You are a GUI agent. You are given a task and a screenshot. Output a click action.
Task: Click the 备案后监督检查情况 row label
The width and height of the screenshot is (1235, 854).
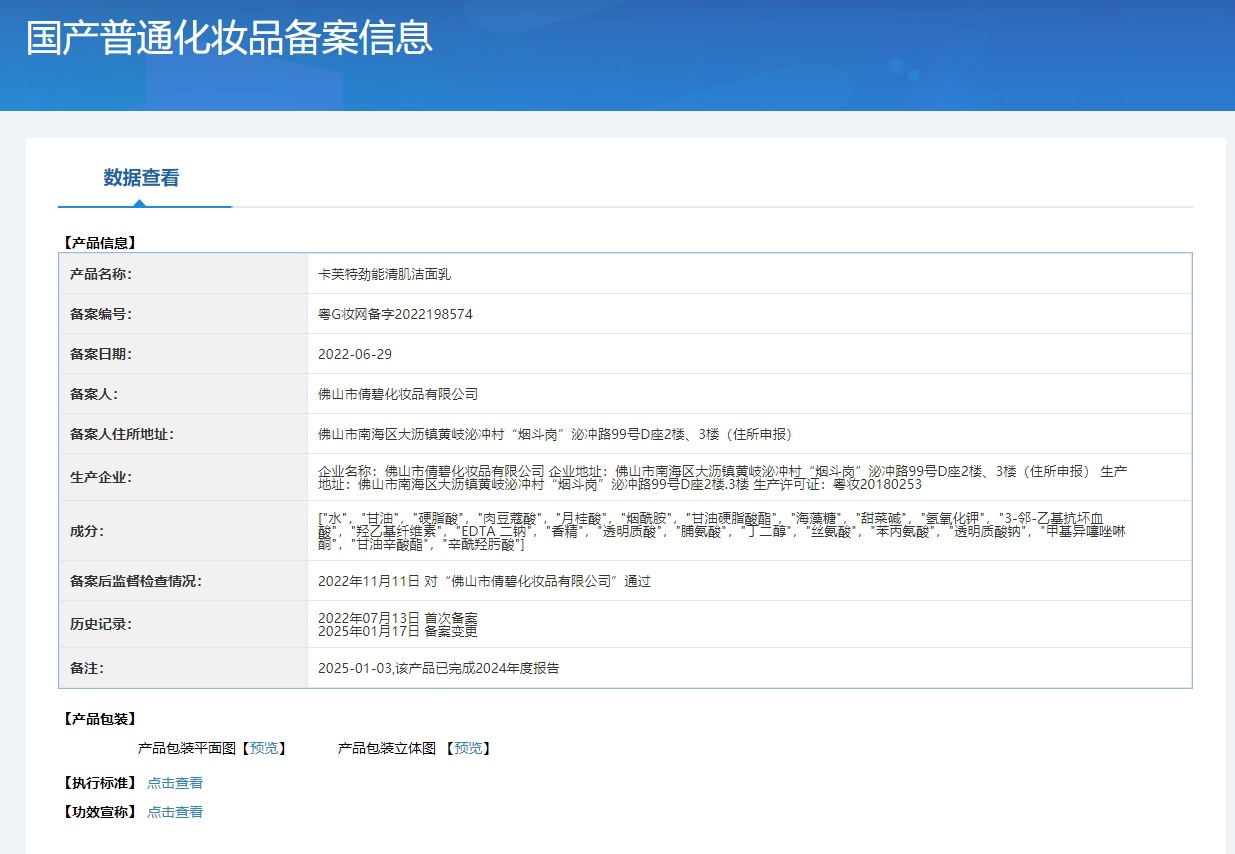click(x=135, y=581)
